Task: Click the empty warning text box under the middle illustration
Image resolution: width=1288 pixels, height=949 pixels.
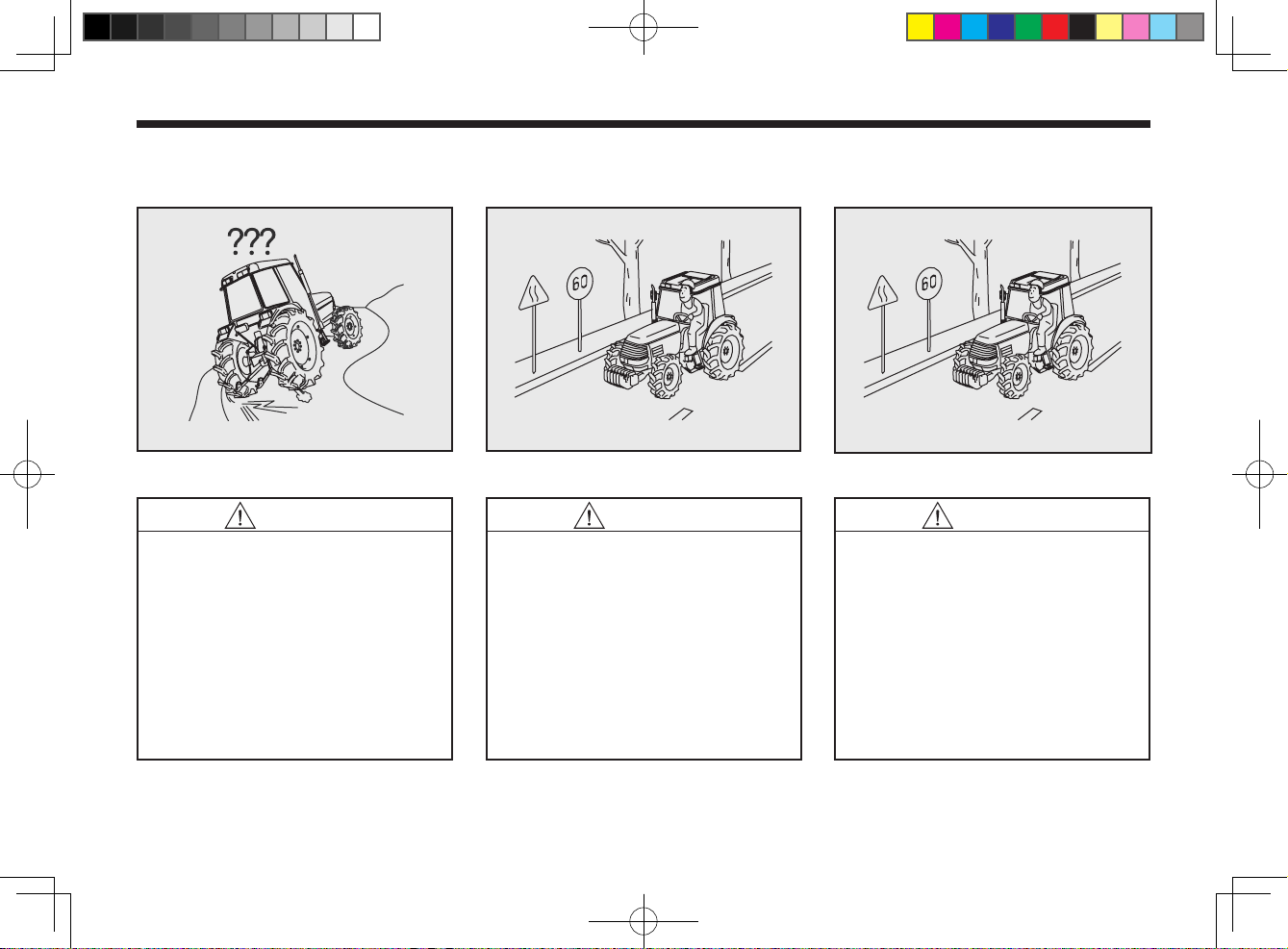Action: point(644,645)
